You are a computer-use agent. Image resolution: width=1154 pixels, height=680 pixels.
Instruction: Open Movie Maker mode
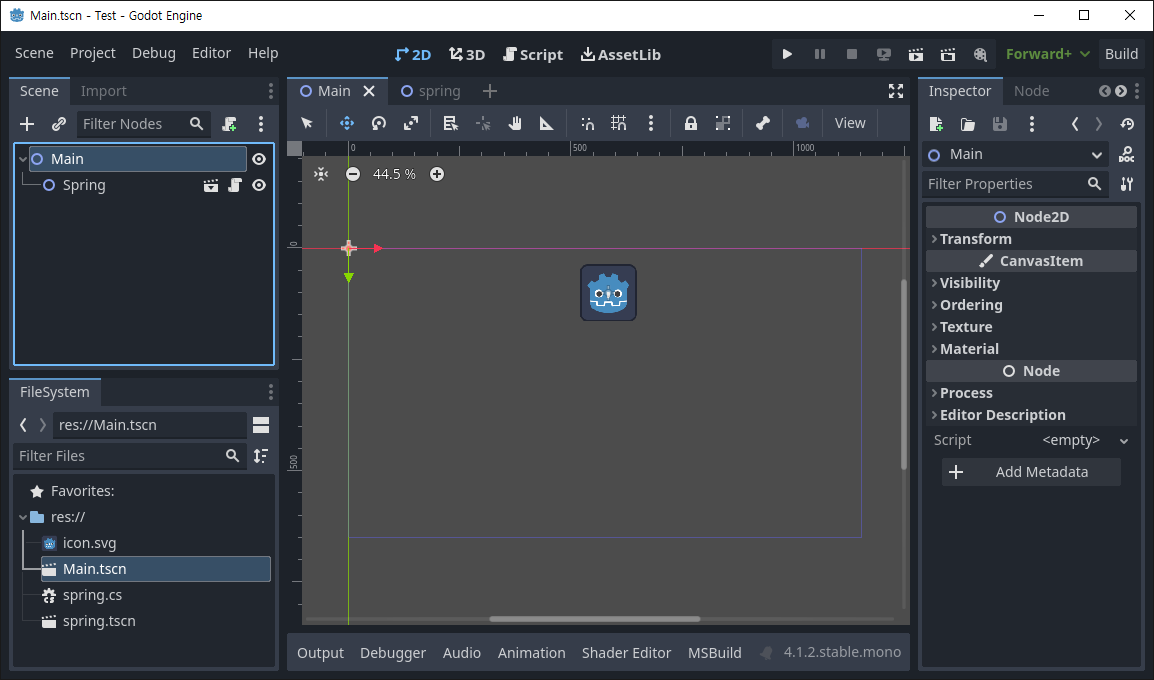980,54
